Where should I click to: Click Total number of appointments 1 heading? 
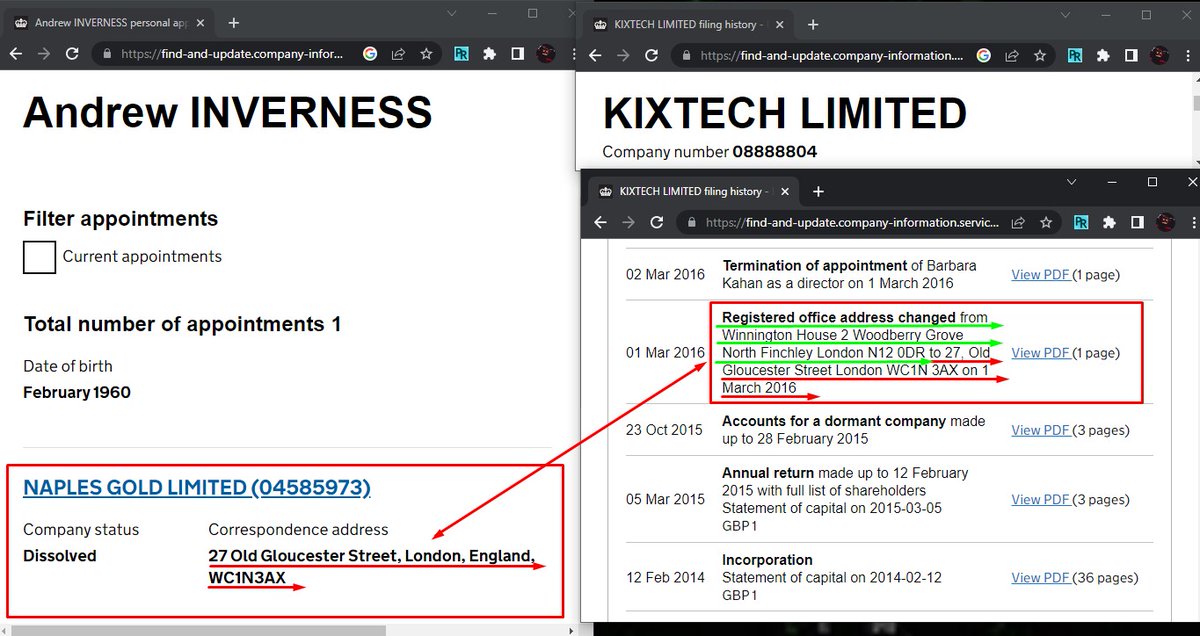coord(182,324)
